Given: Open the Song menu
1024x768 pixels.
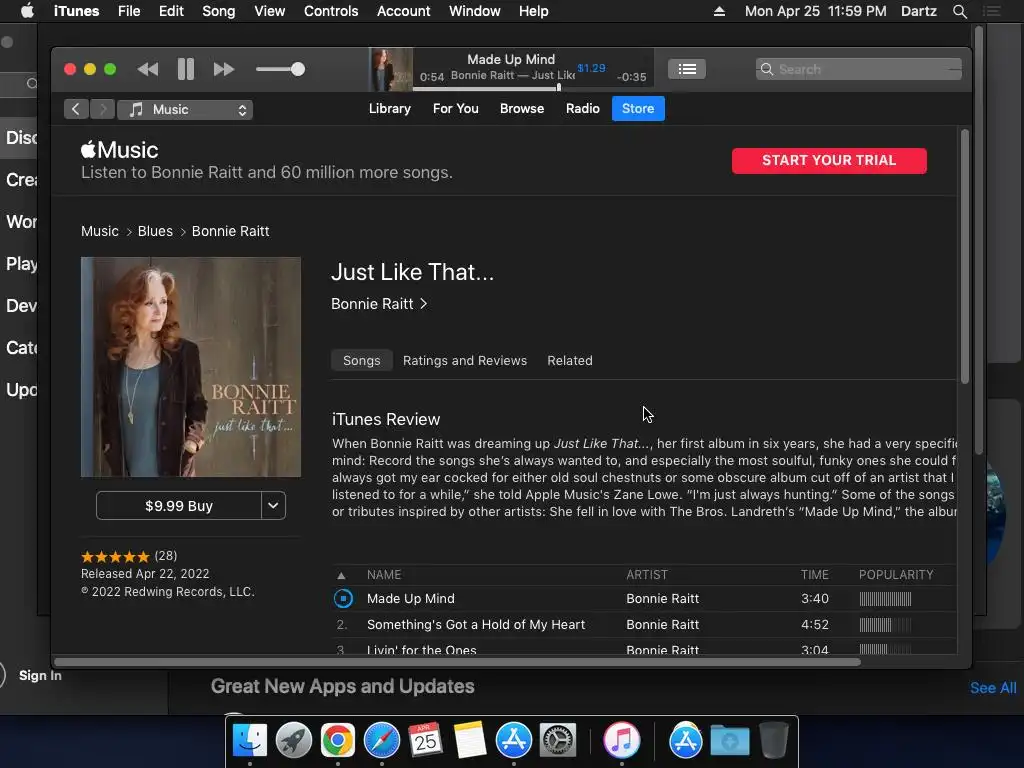Looking at the screenshot, I should (x=219, y=11).
